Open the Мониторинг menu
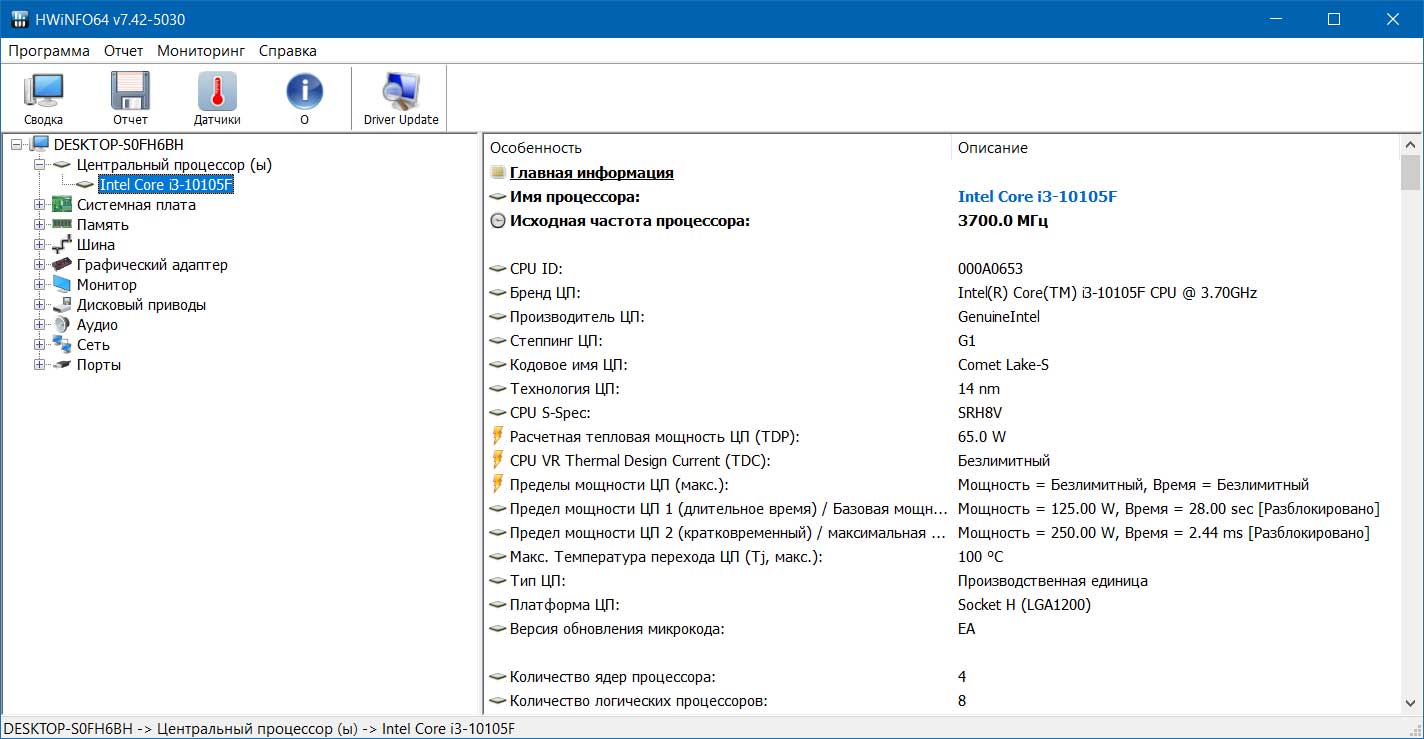 pyautogui.click(x=201, y=51)
